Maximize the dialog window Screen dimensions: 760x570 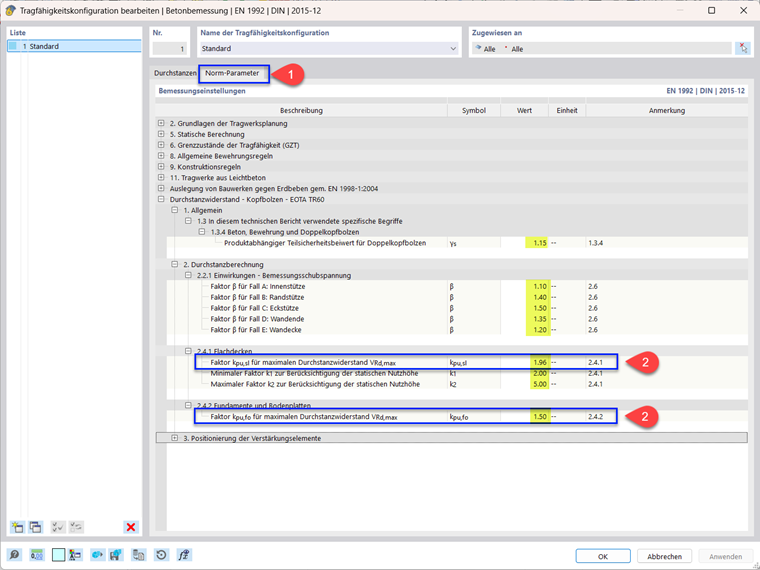[x=712, y=10]
